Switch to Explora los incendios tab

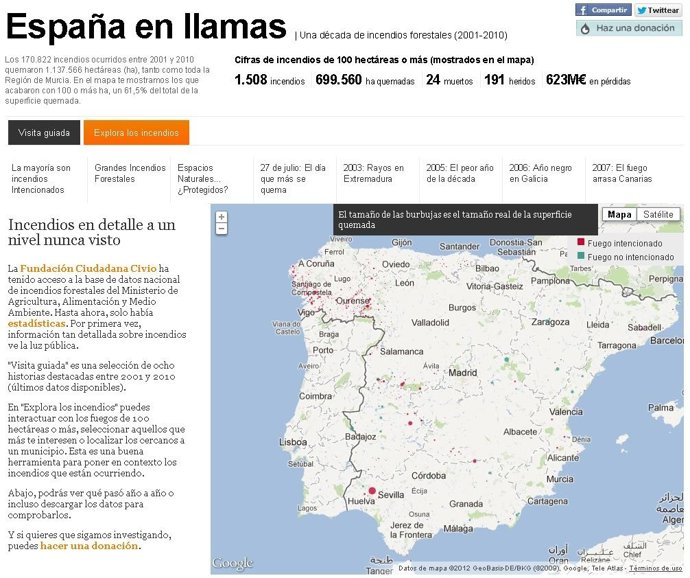tap(136, 133)
